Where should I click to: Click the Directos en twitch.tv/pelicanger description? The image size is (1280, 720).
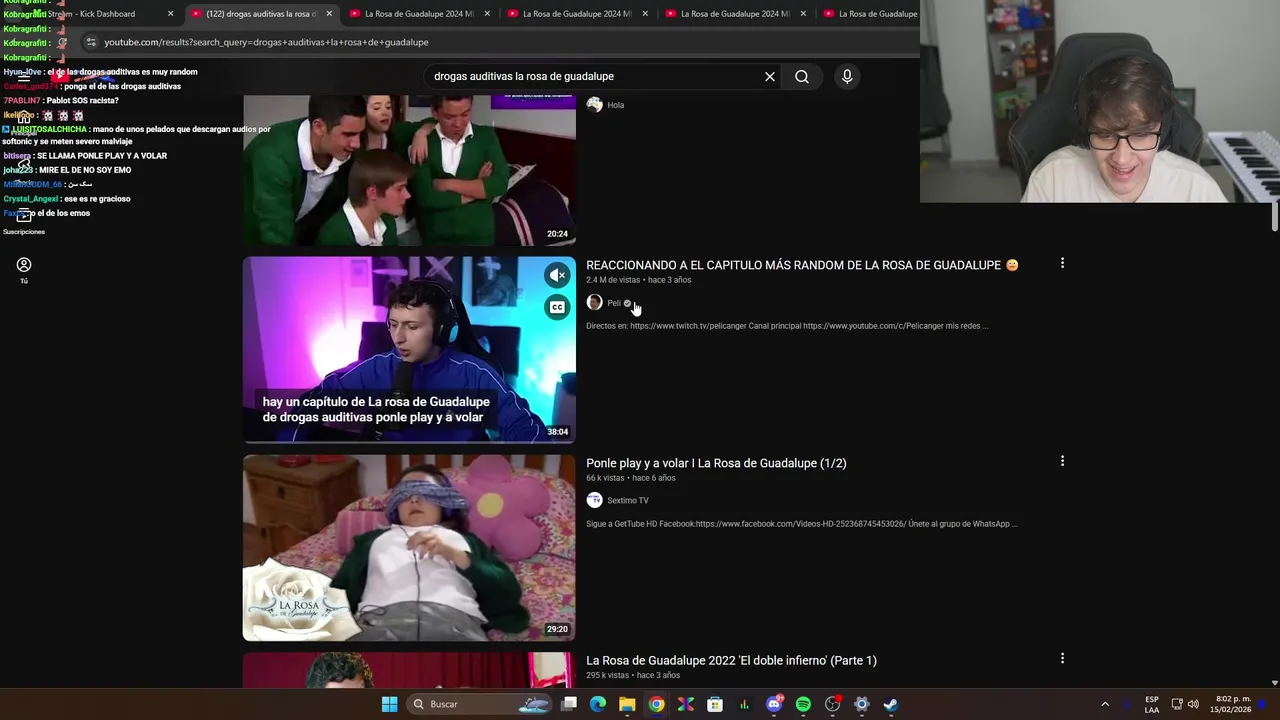tap(787, 326)
